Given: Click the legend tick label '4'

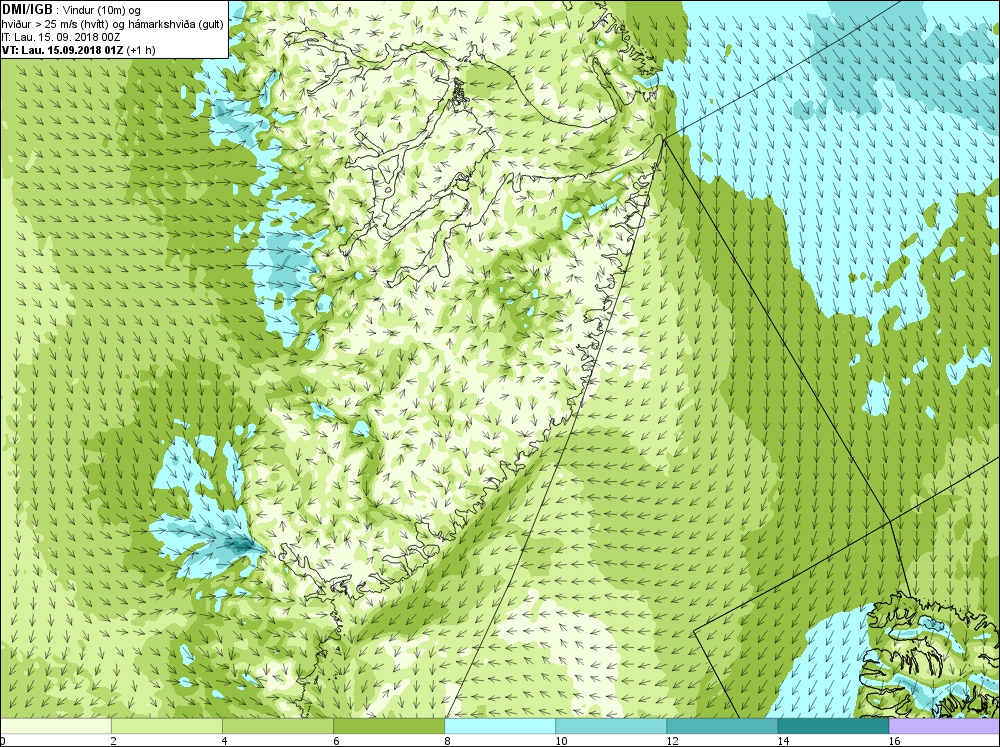Looking at the screenshot, I should coord(225,741).
